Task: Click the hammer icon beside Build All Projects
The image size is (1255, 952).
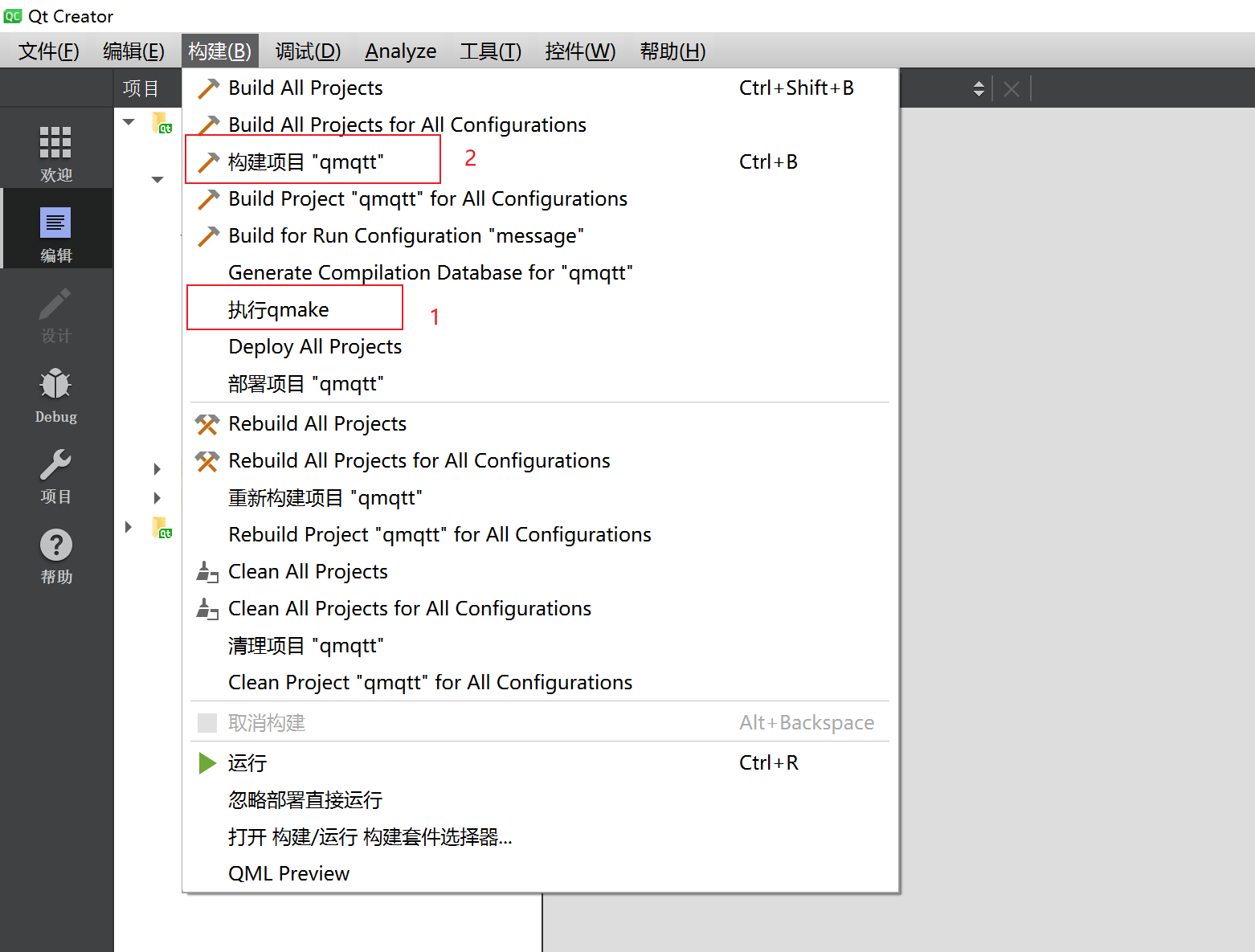Action: pos(207,88)
